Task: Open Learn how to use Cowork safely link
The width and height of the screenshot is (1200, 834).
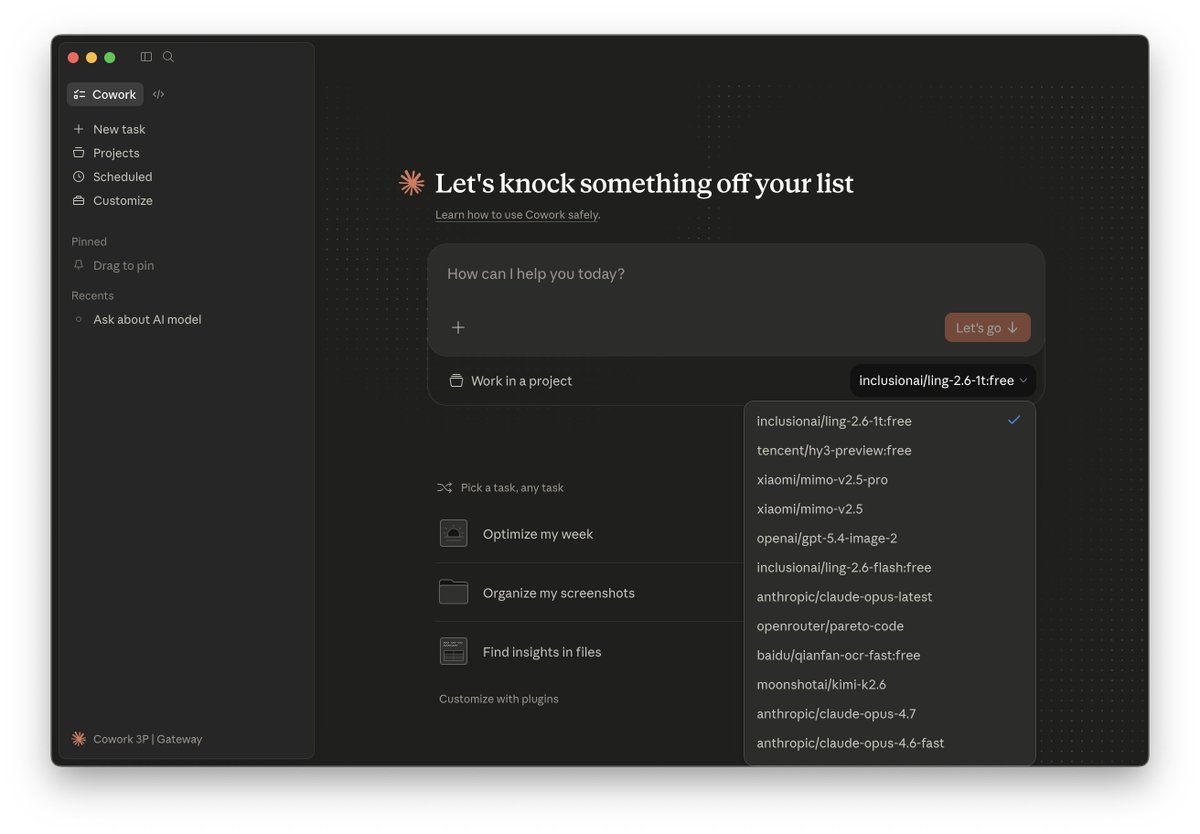Action: click(517, 215)
